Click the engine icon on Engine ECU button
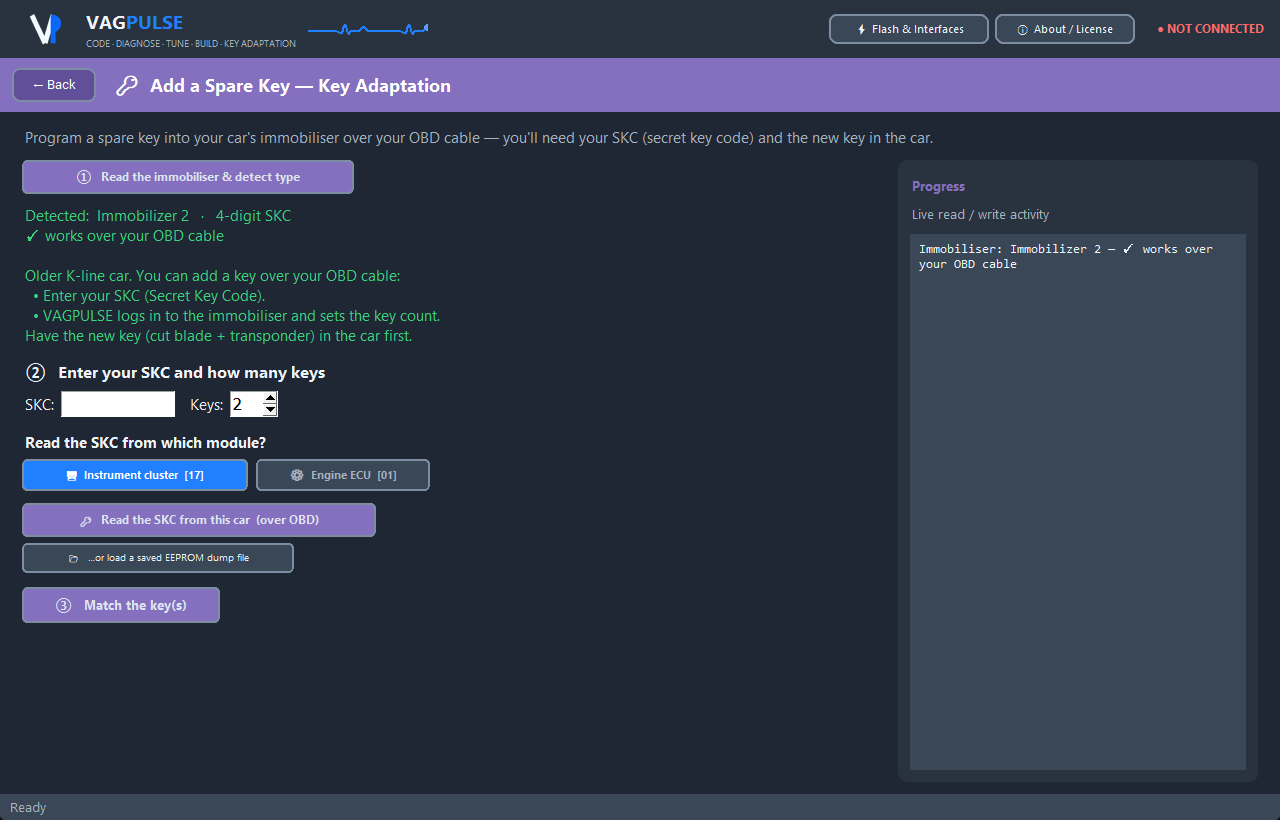 [x=297, y=475]
